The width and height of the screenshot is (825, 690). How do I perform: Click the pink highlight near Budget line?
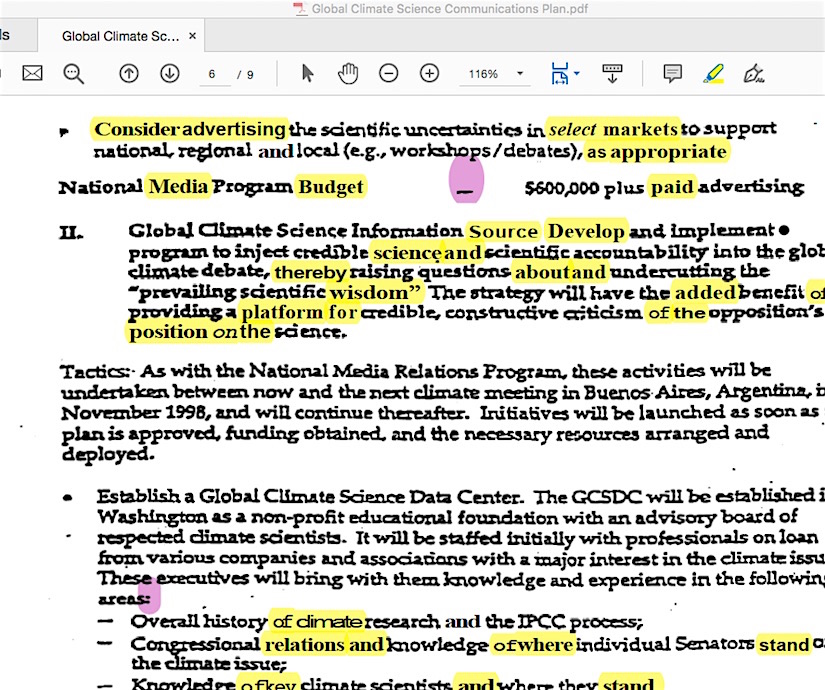[x=466, y=179]
